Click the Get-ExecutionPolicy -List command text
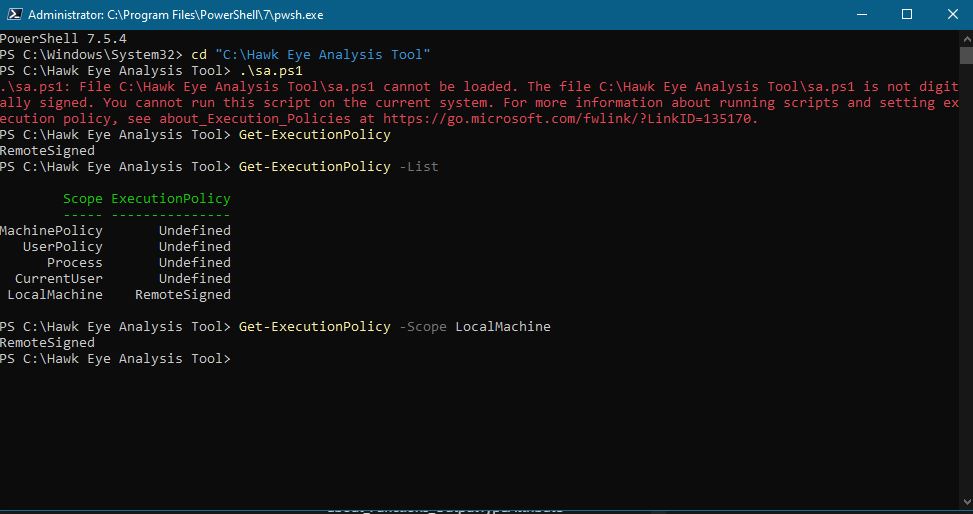This screenshot has height=514, width=973. 338,167
